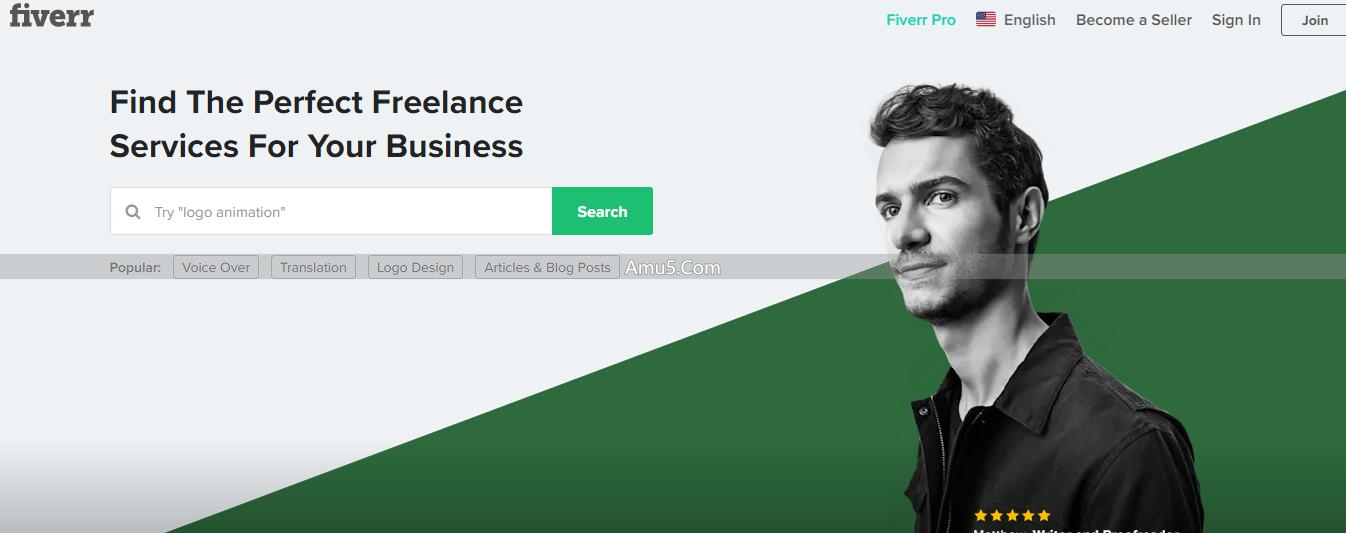Focus the "logo animation" search field
This screenshot has height=533, width=1346.
tap(331, 211)
